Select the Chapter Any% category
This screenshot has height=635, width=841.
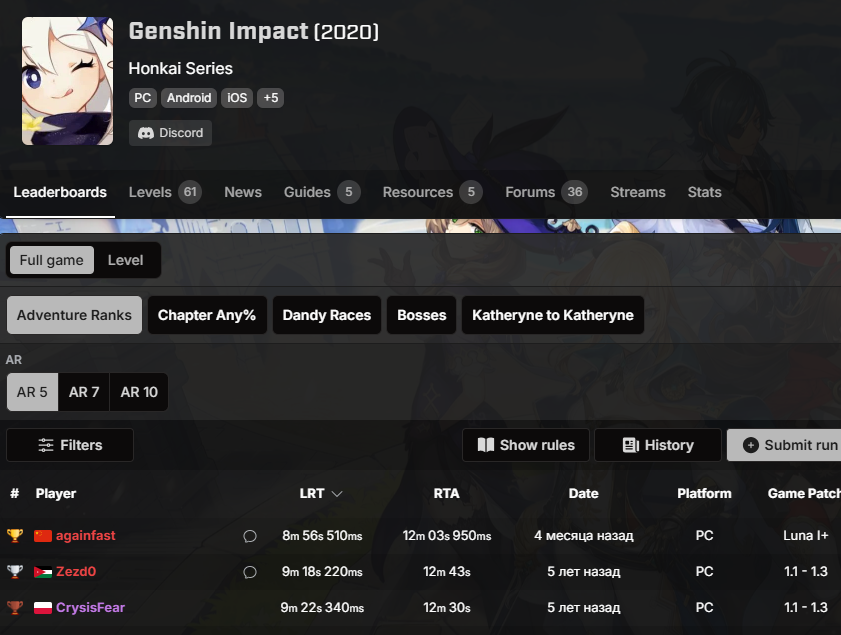tap(207, 315)
